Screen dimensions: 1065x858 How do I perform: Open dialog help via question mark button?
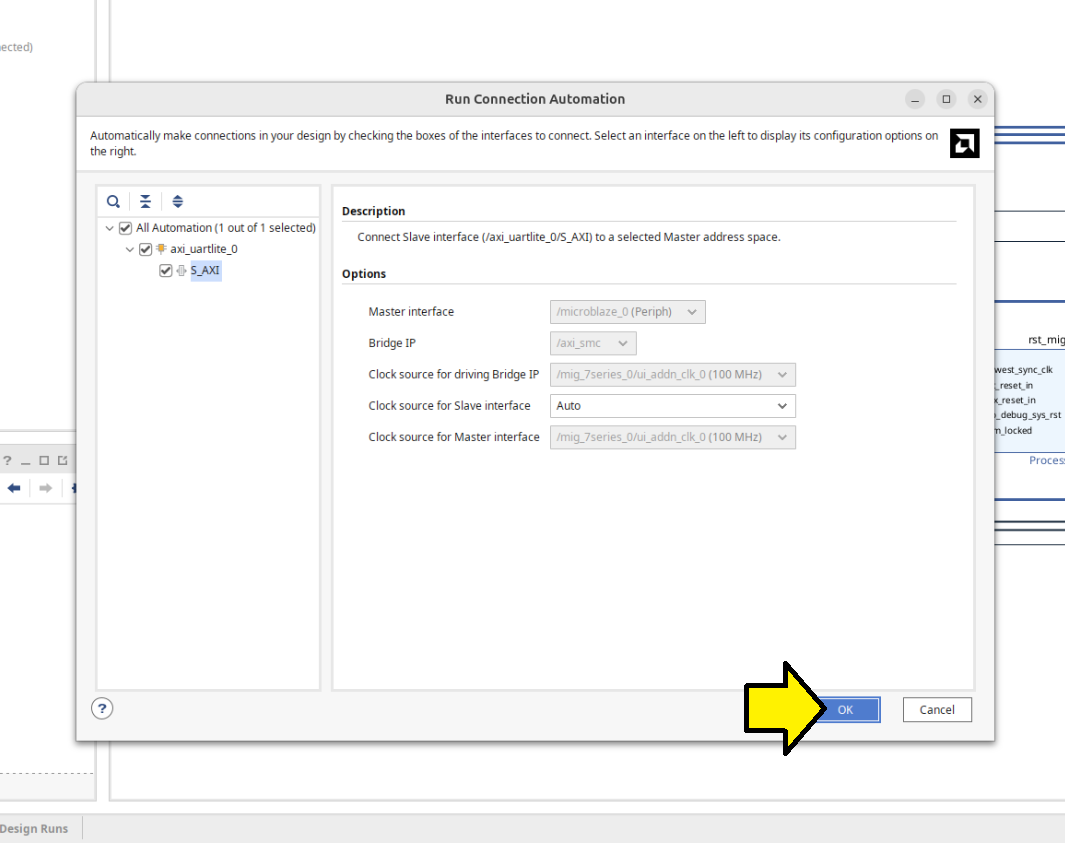(102, 708)
